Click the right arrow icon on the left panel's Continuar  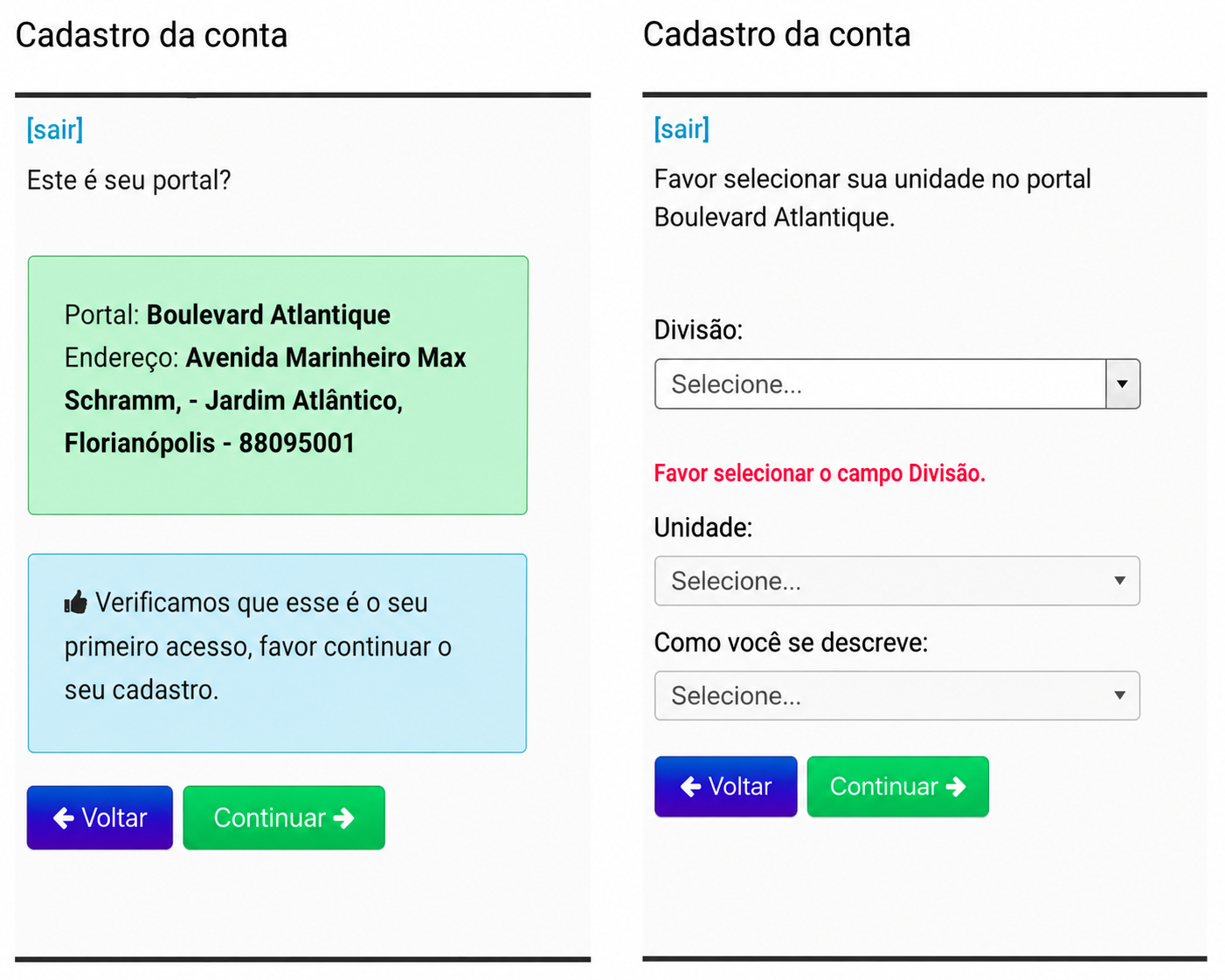(344, 818)
